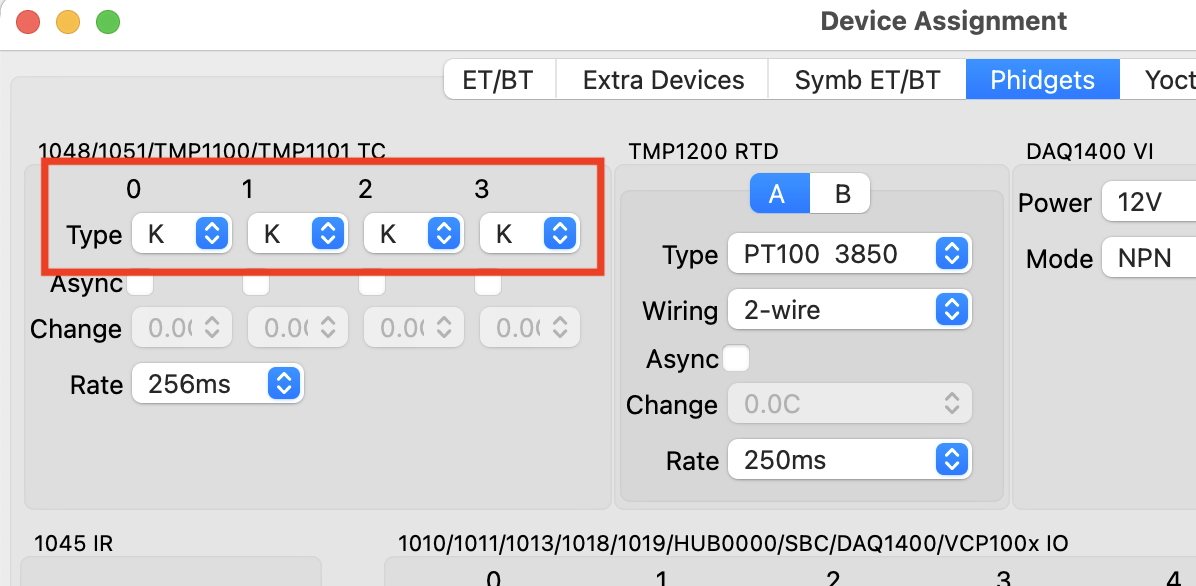Click the Device Assignment window title
The image size is (1196, 586).
click(943, 21)
